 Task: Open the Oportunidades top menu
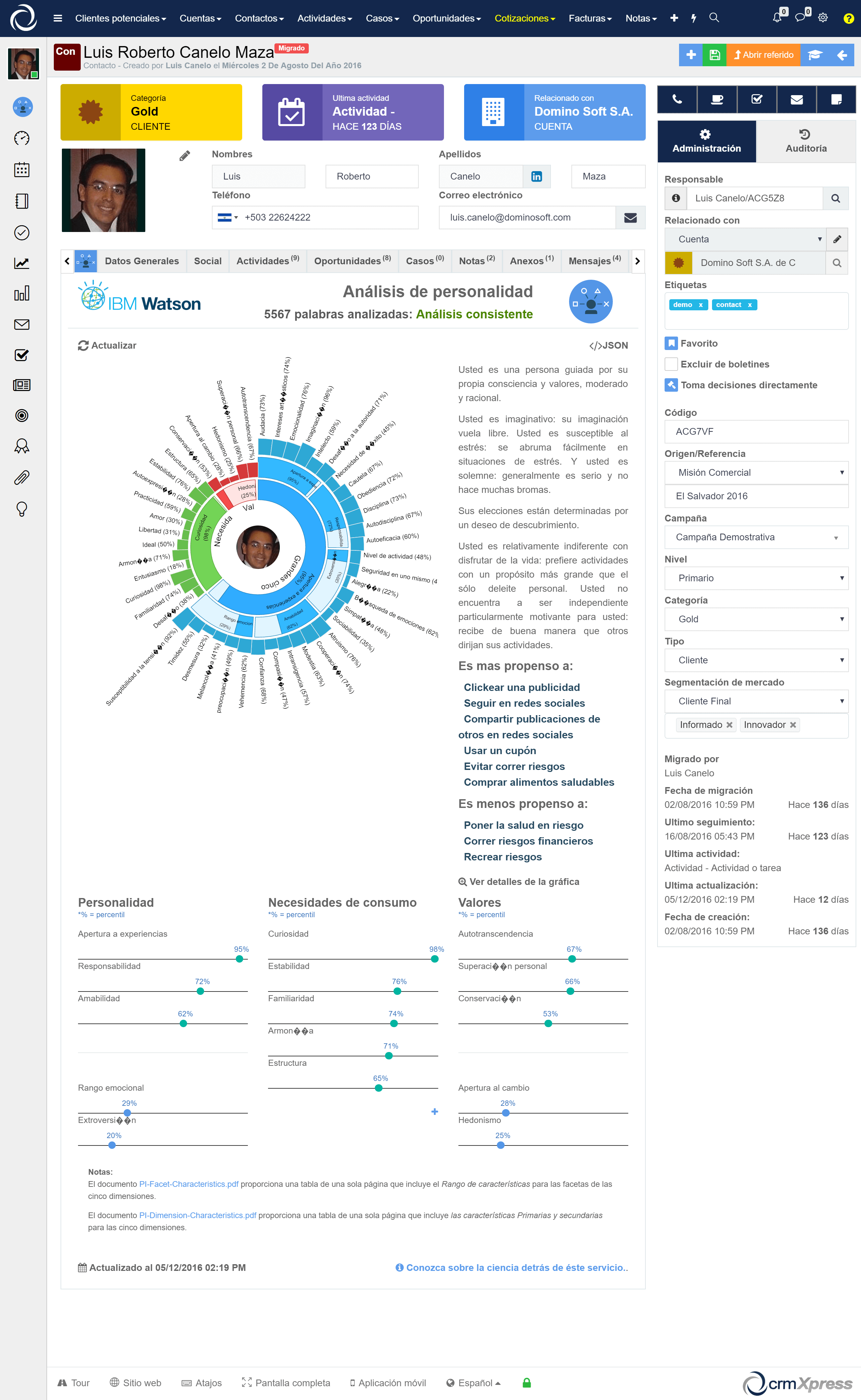tap(446, 18)
